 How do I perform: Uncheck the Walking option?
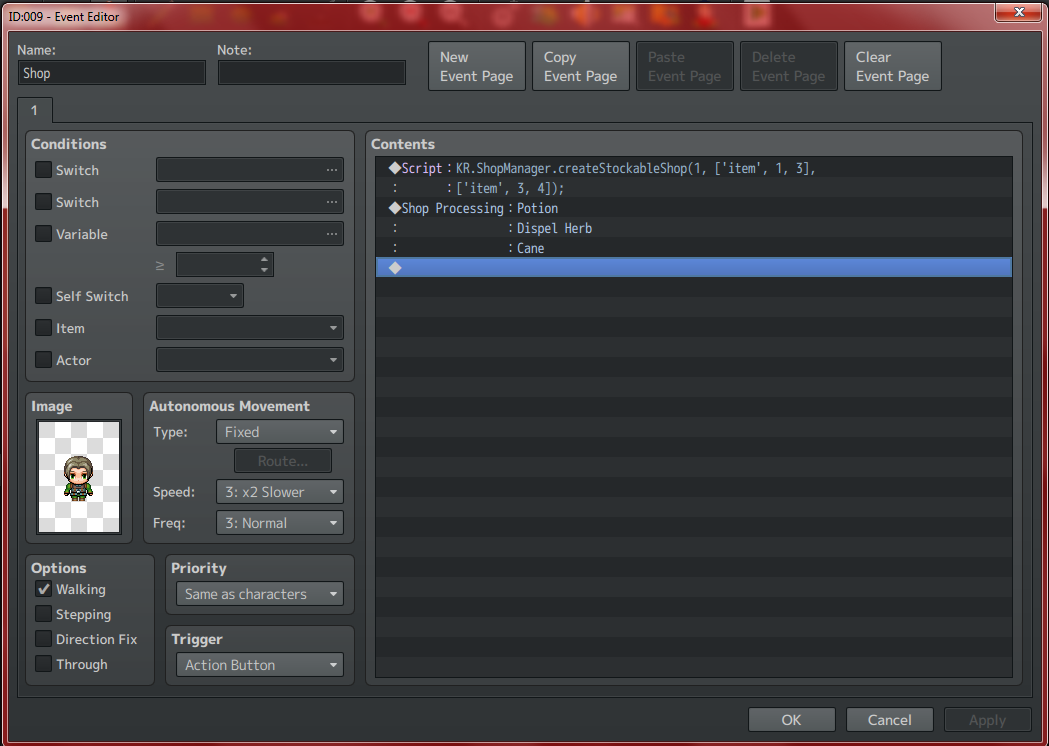(x=43, y=589)
